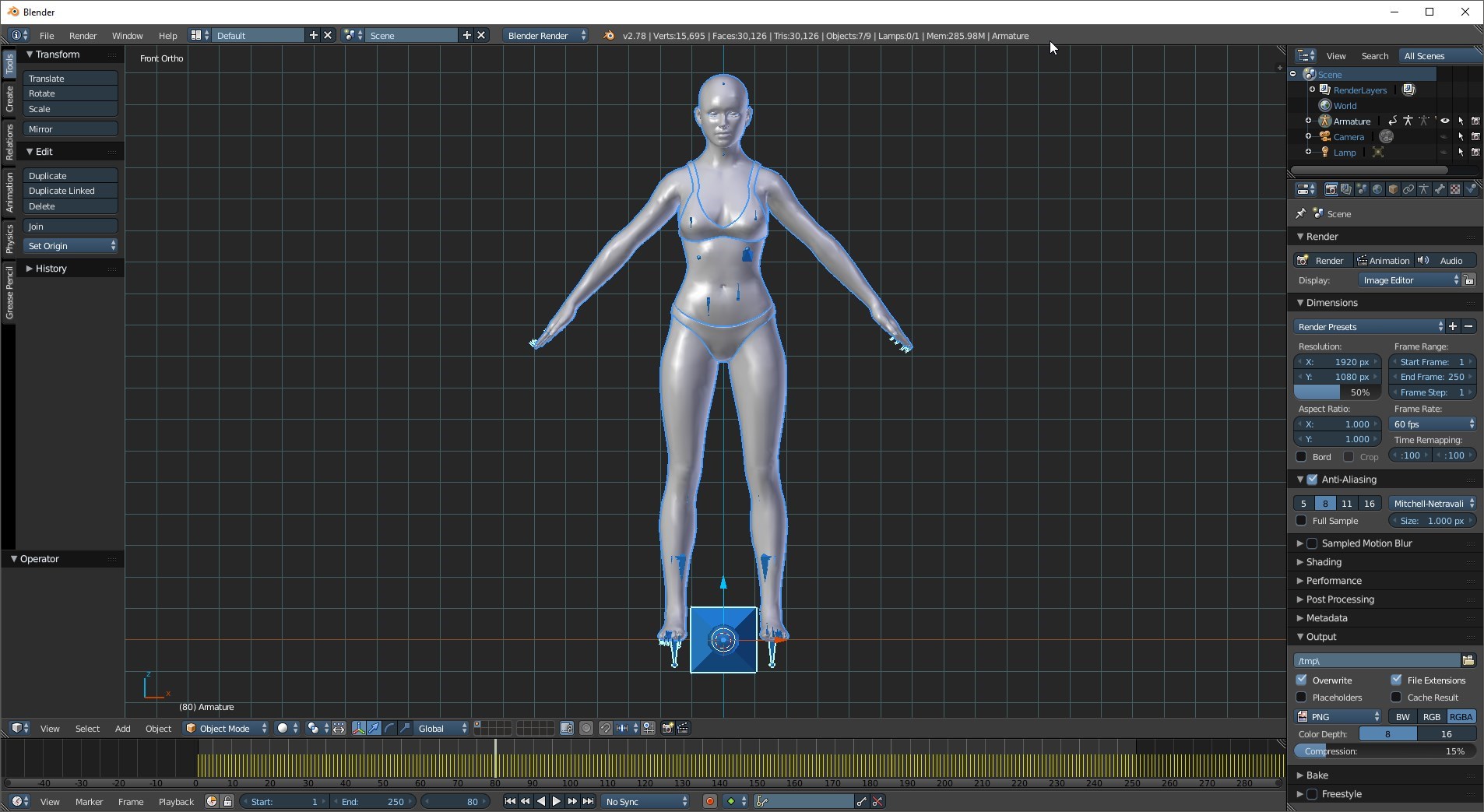Open the Global orientation dropdown
Viewport: 1484px width, 812px height.
pos(441,728)
